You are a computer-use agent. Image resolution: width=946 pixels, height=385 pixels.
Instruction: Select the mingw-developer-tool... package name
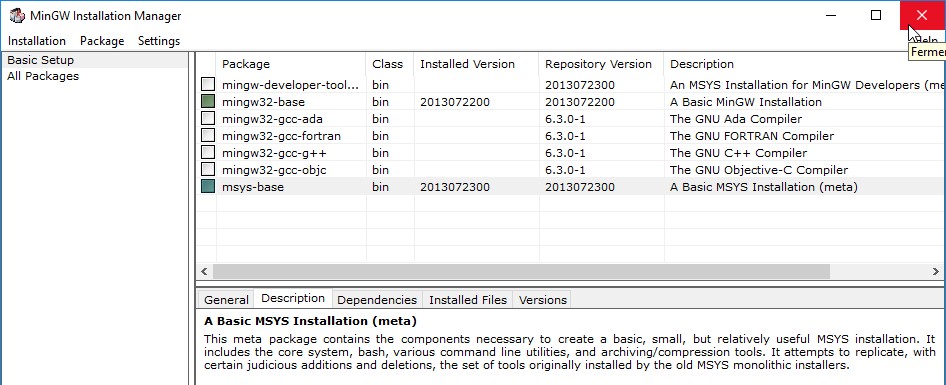tap(291, 85)
